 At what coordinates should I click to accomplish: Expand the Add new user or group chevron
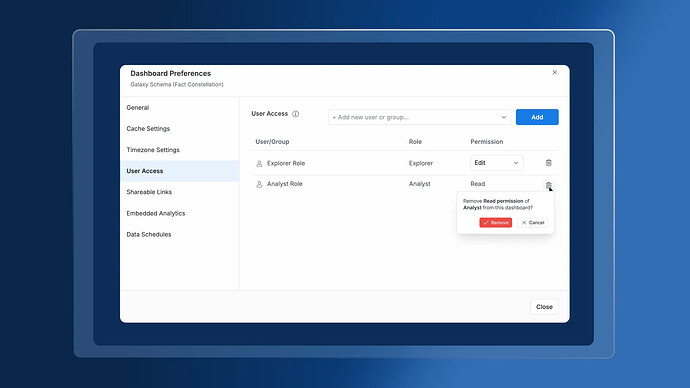pyautogui.click(x=504, y=117)
